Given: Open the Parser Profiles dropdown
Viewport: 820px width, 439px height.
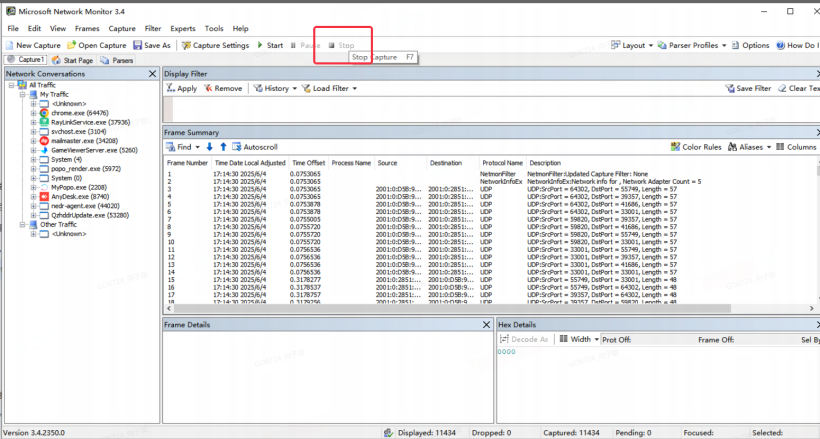Looking at the screenshot, I should click(x=692, y=46).
